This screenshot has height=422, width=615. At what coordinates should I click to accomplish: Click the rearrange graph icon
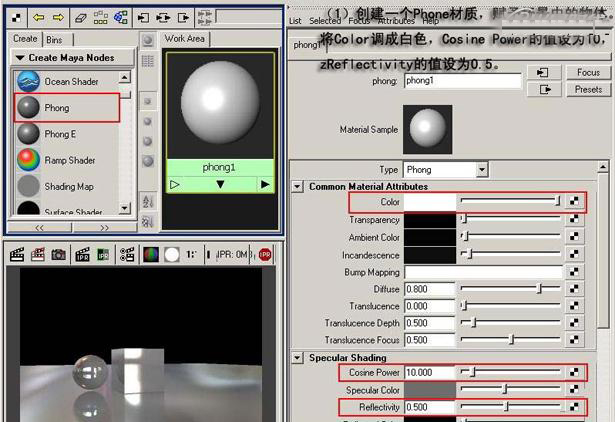click(100, 18)
